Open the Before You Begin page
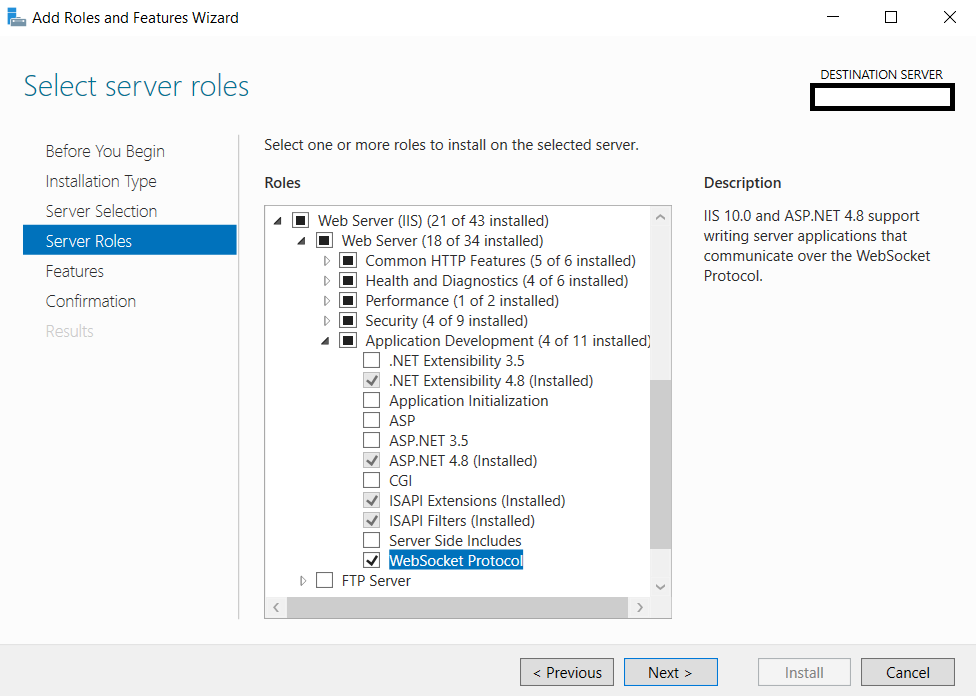976x696 pixels. [x=104, y=151]
